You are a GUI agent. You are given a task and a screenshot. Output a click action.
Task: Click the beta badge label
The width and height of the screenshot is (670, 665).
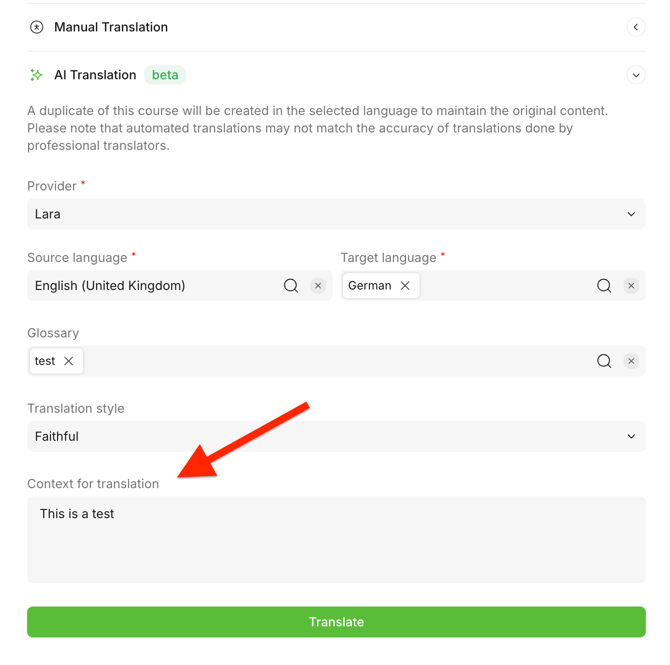tap(165, 75)
